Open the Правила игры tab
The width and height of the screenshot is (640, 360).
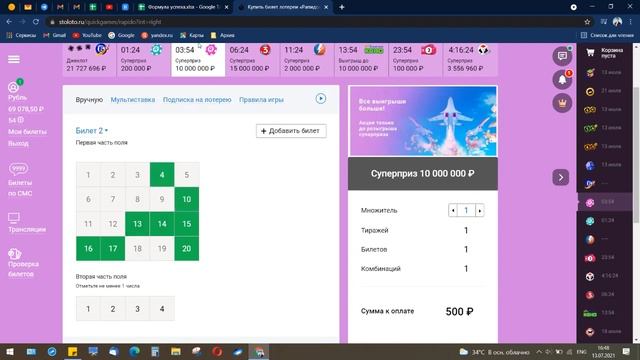(261, 100)
